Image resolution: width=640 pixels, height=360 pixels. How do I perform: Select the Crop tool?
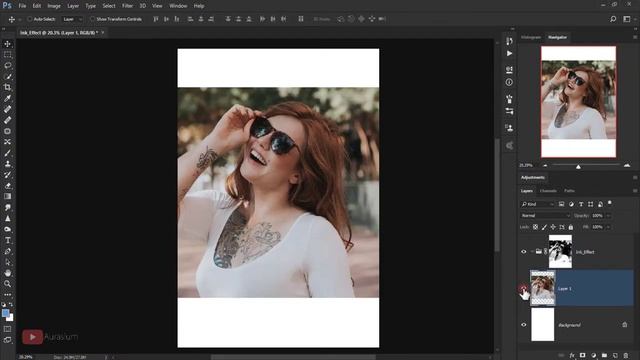coord(7,87)
